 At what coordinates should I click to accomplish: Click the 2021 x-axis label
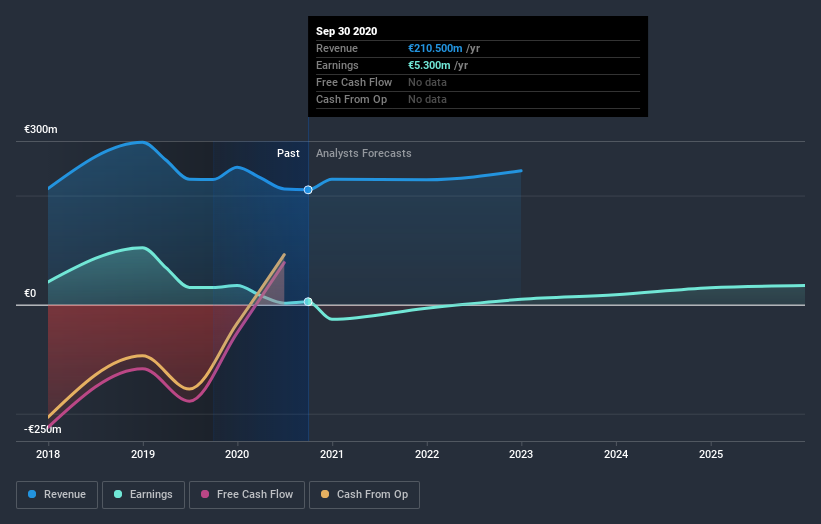332,454
